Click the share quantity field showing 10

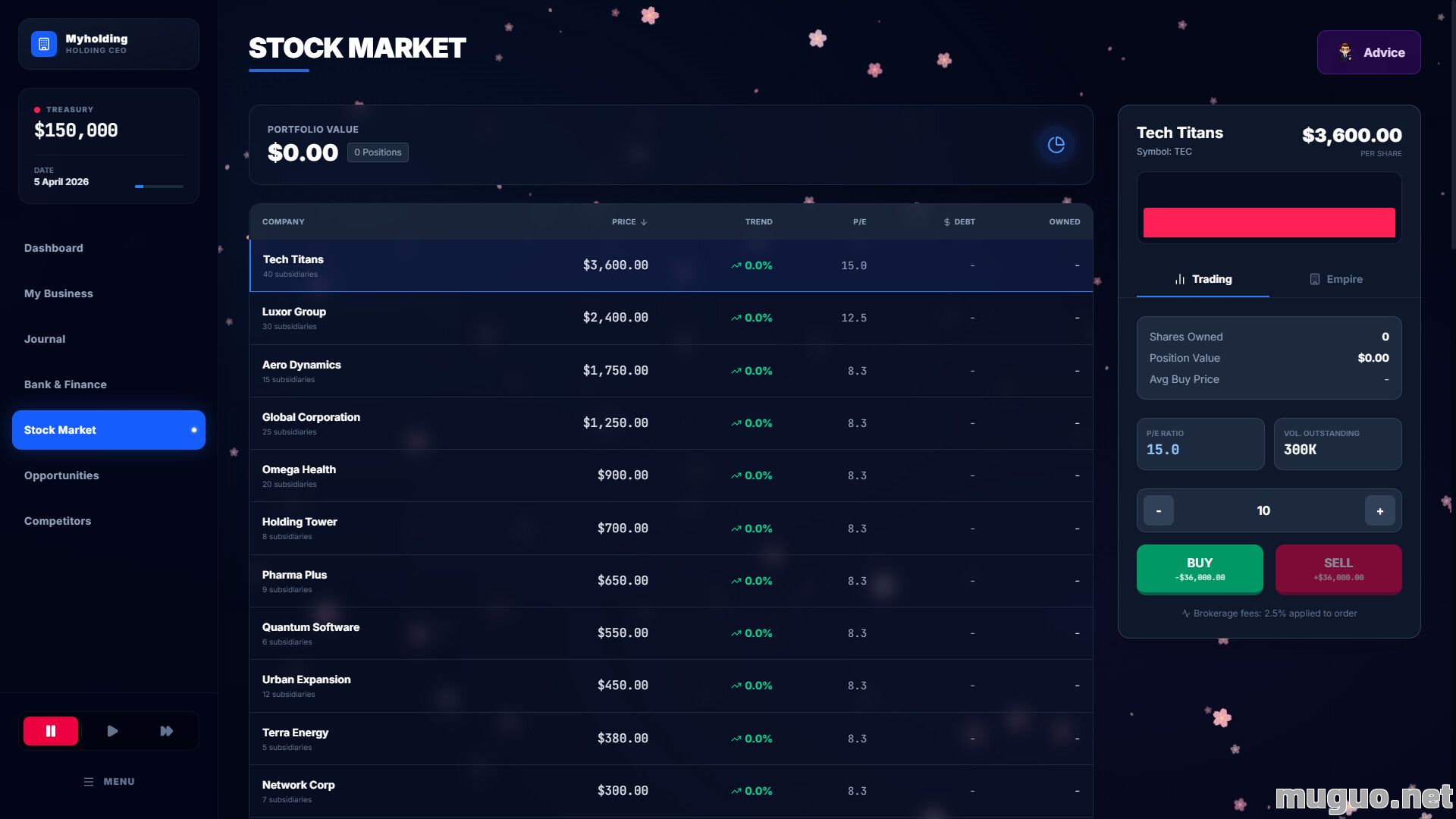pos(1263,511)
